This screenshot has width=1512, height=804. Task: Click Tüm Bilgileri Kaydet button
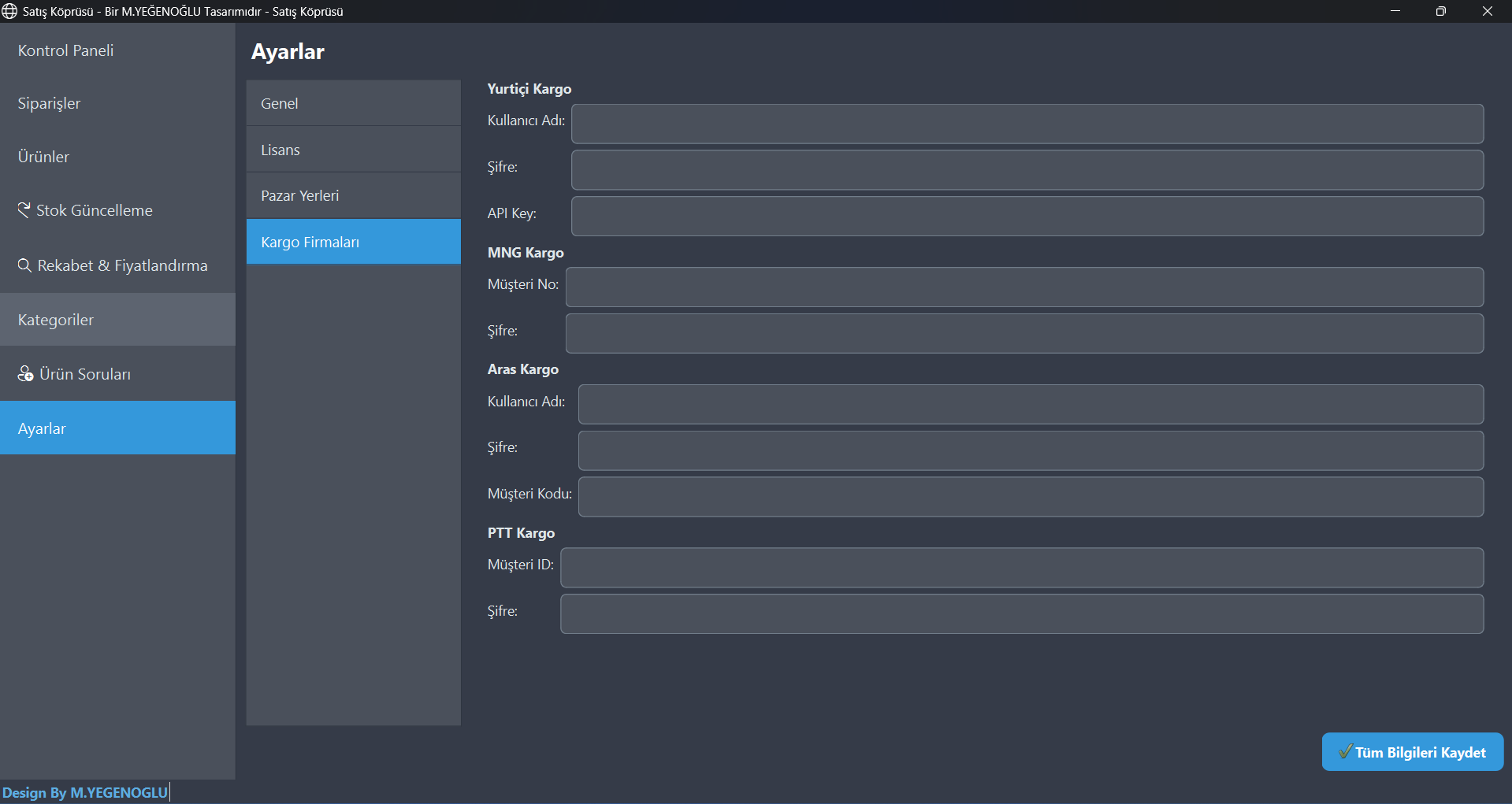1413,752
